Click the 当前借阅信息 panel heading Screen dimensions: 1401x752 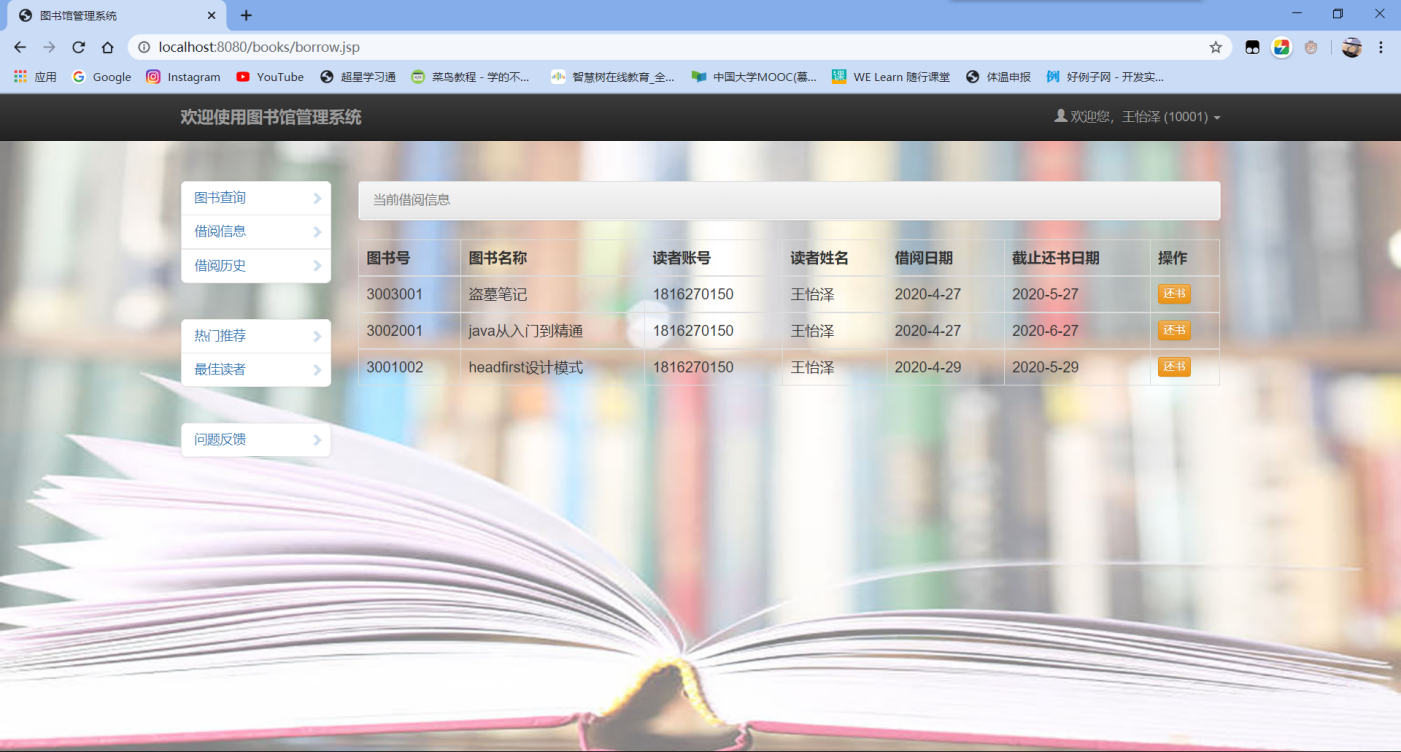click(789, 200)
